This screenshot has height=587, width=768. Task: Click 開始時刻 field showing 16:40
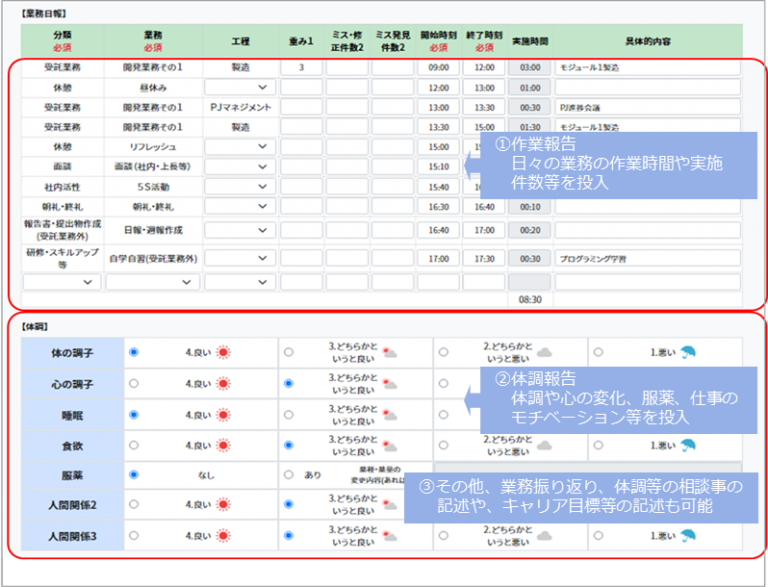click(x=438, y=230)
